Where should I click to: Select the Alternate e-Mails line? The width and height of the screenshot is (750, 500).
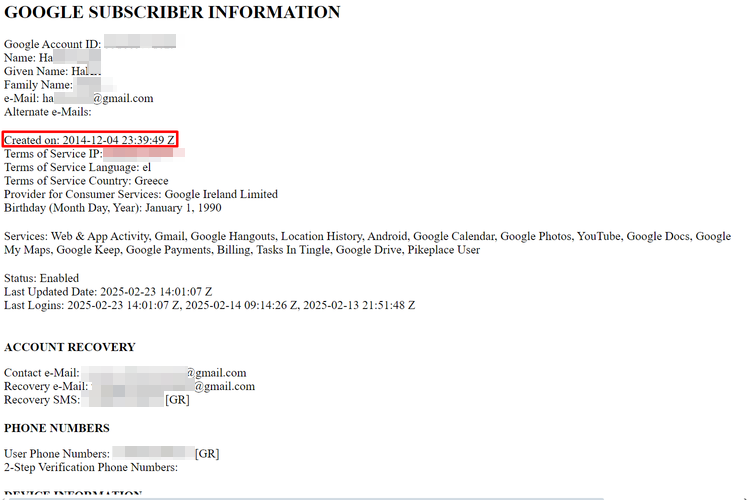(x=47, y=112)
